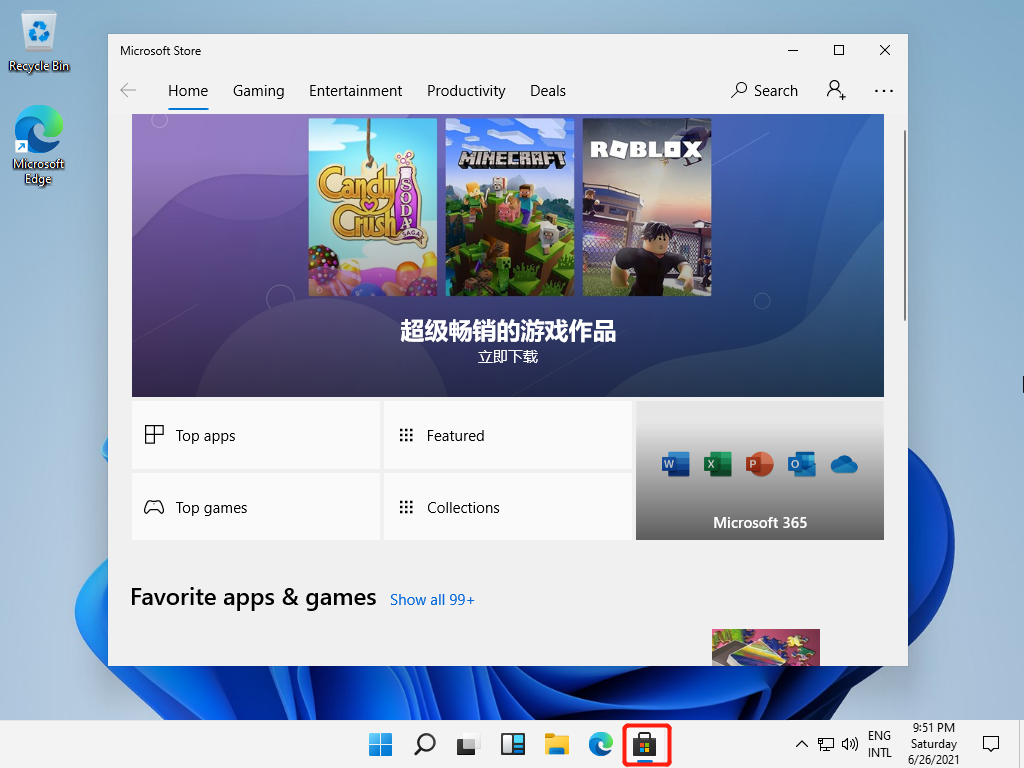The image size is (1024, 768).
Task: Open the Productivity tab
Action: click(x=466, y=91)
